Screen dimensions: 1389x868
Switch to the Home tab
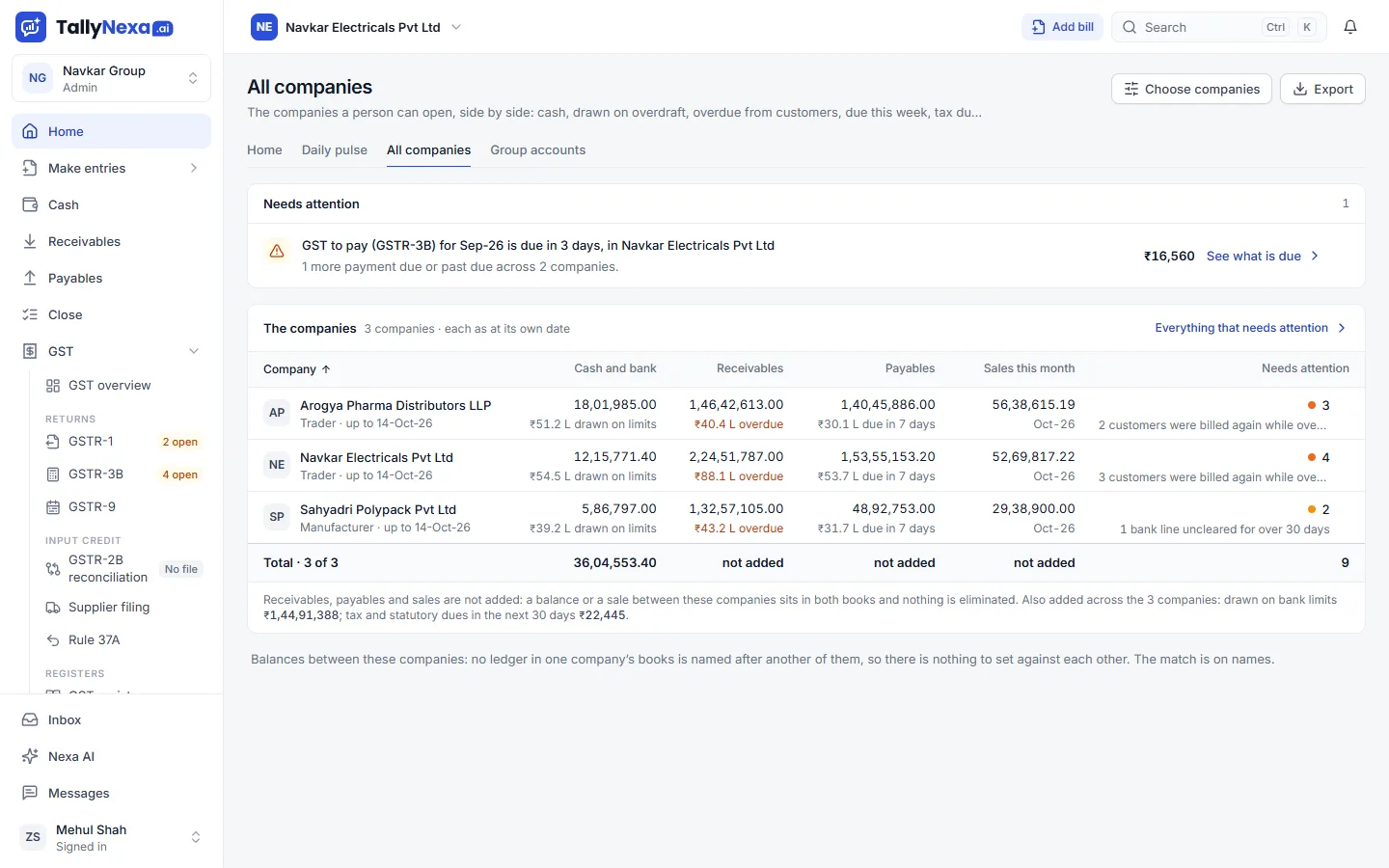coord(264,150)
